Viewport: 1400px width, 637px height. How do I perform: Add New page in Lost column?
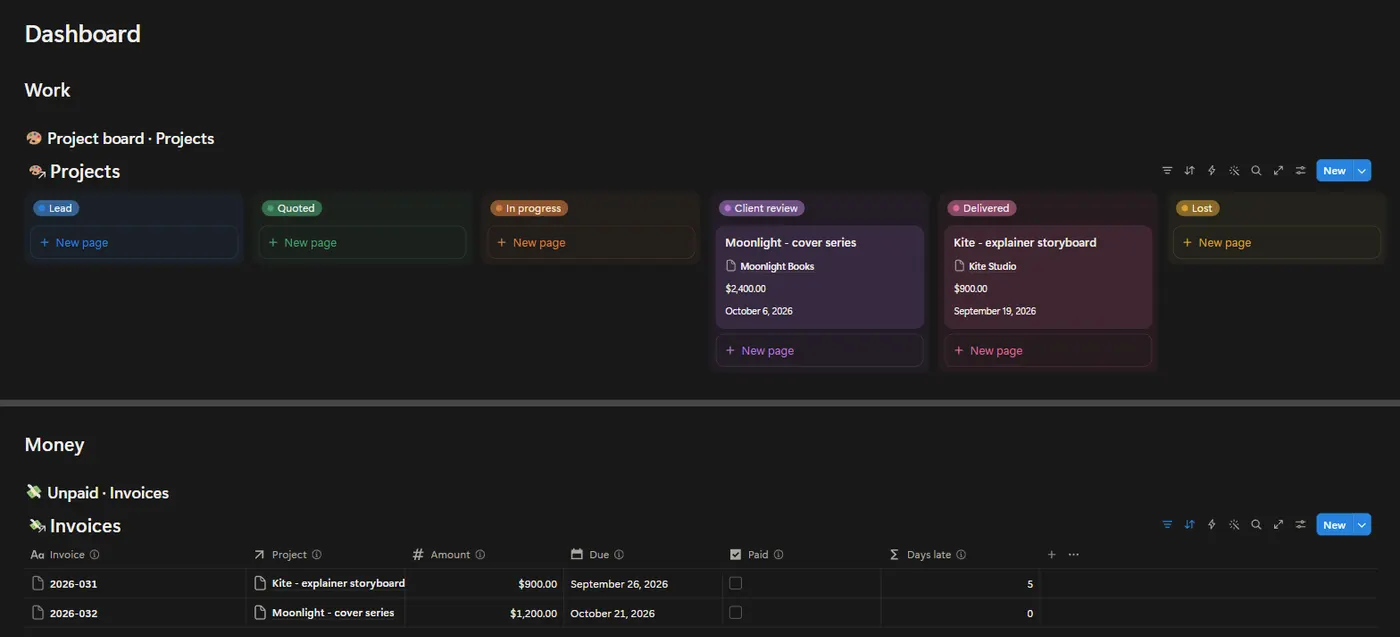(x=1277, y=243)
